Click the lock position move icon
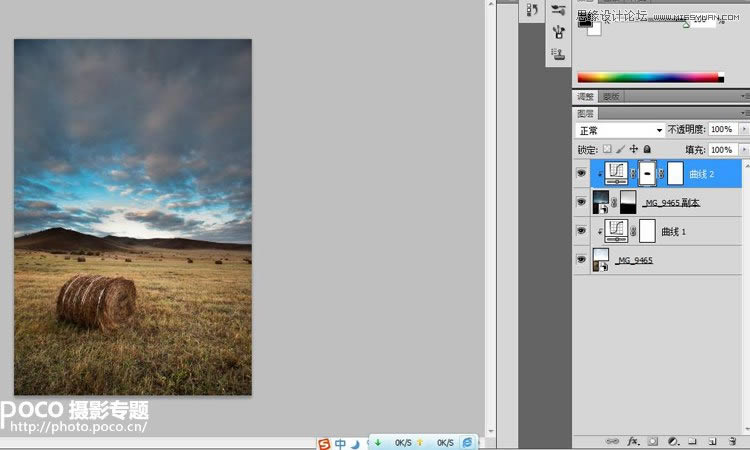This screenshot has width=750, height=450. [x=633, y=149]
